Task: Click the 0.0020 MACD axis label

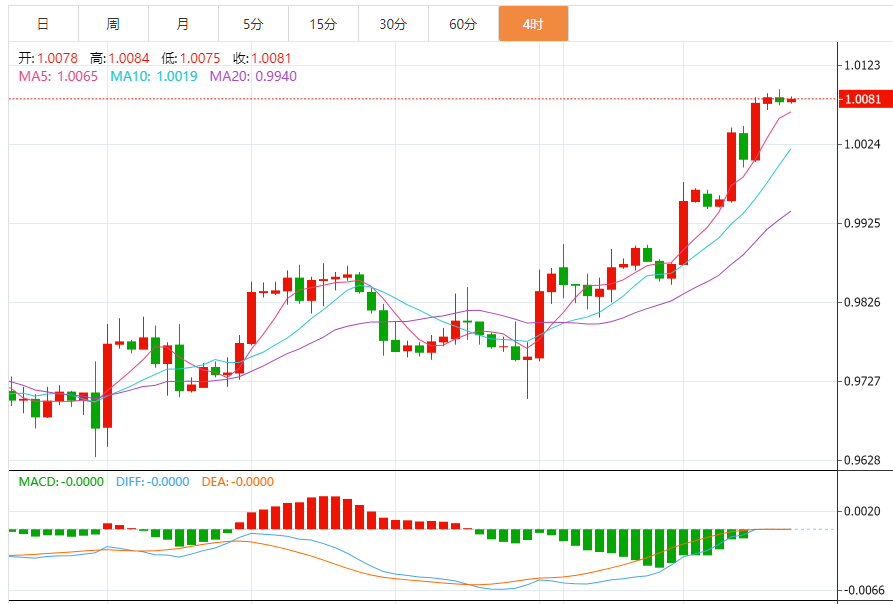Action: 863,511
